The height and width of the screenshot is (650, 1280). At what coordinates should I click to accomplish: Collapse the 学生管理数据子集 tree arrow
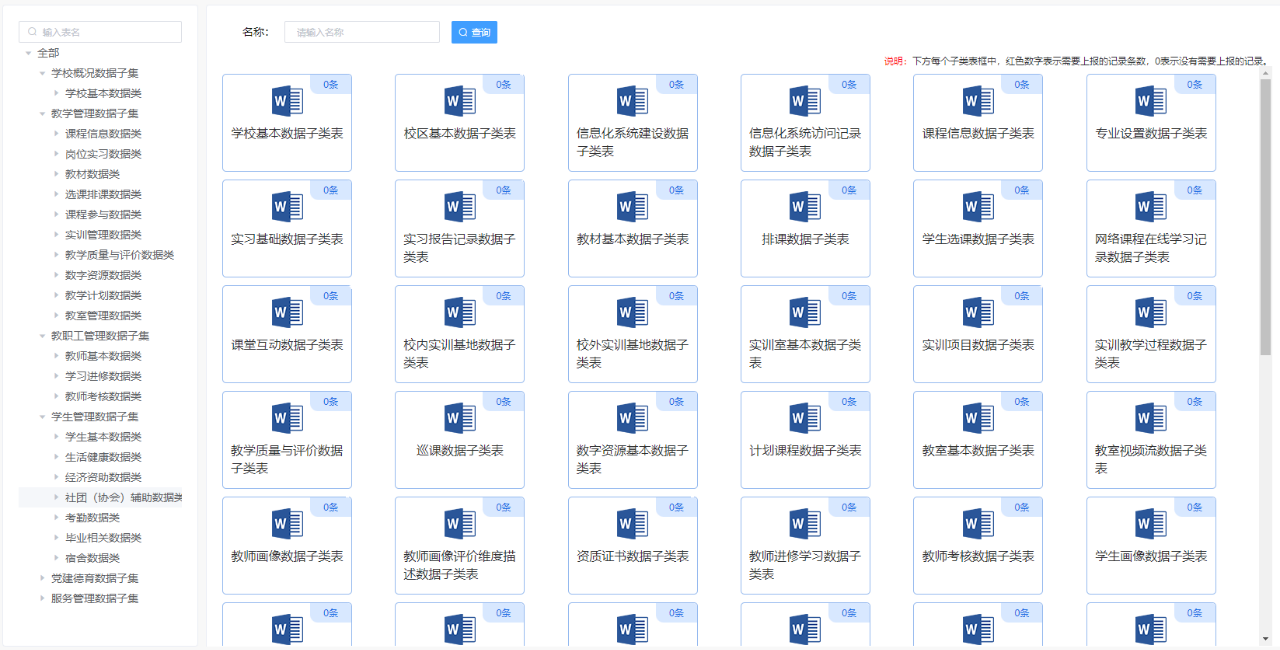click(x=42, y=417)
